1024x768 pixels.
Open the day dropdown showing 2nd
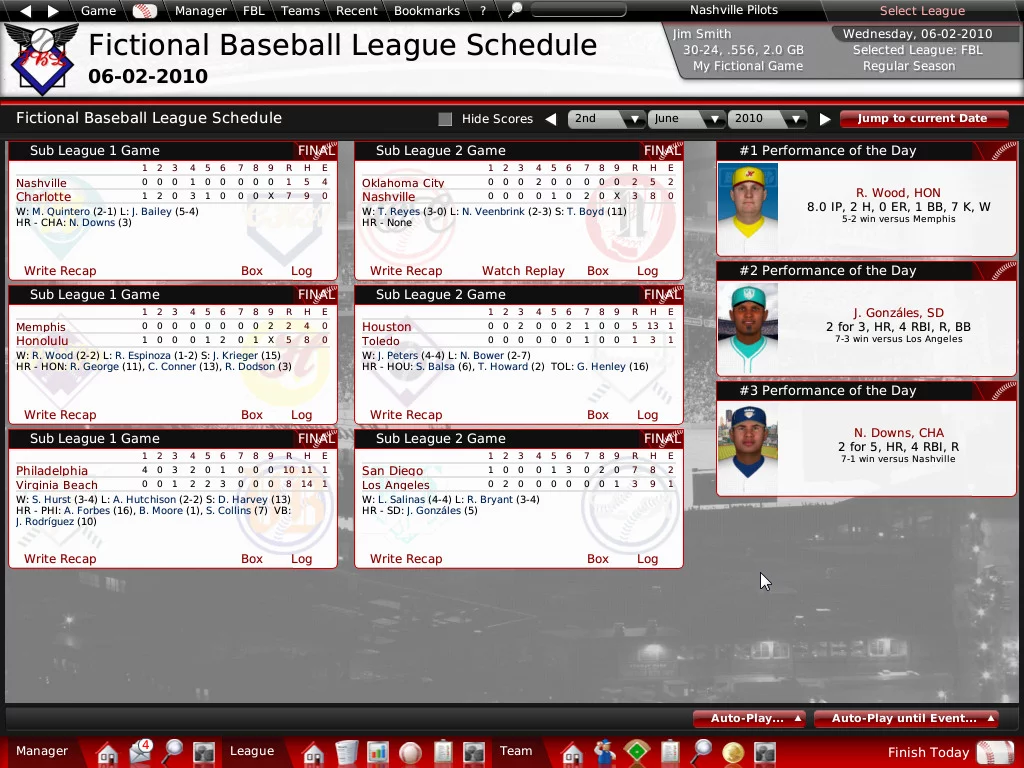tap(605, 119)
